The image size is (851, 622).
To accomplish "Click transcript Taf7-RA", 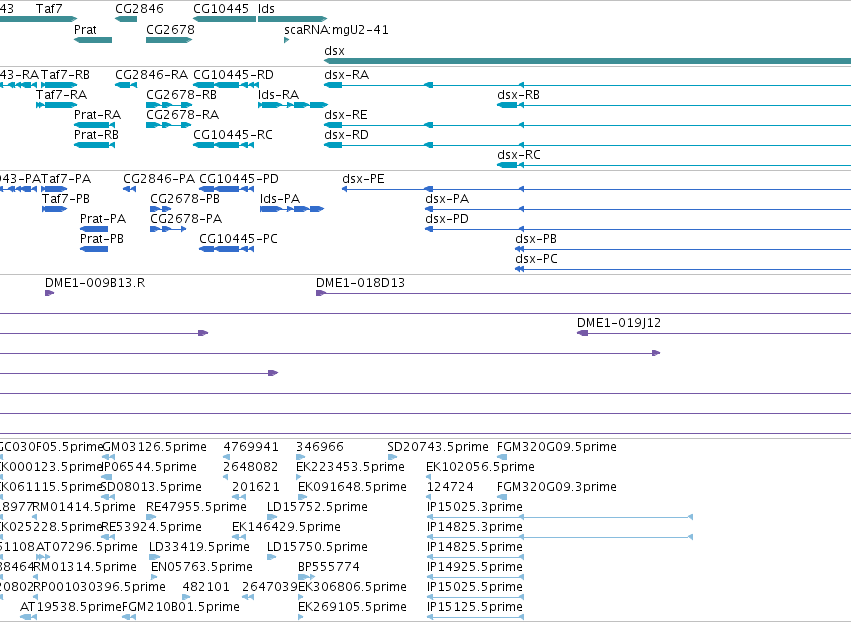I will pos(61,95).
